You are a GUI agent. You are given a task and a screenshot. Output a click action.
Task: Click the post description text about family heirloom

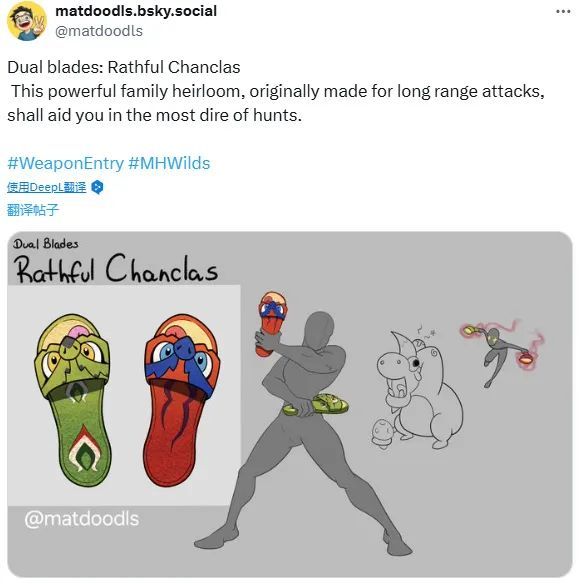coord(276,103)
